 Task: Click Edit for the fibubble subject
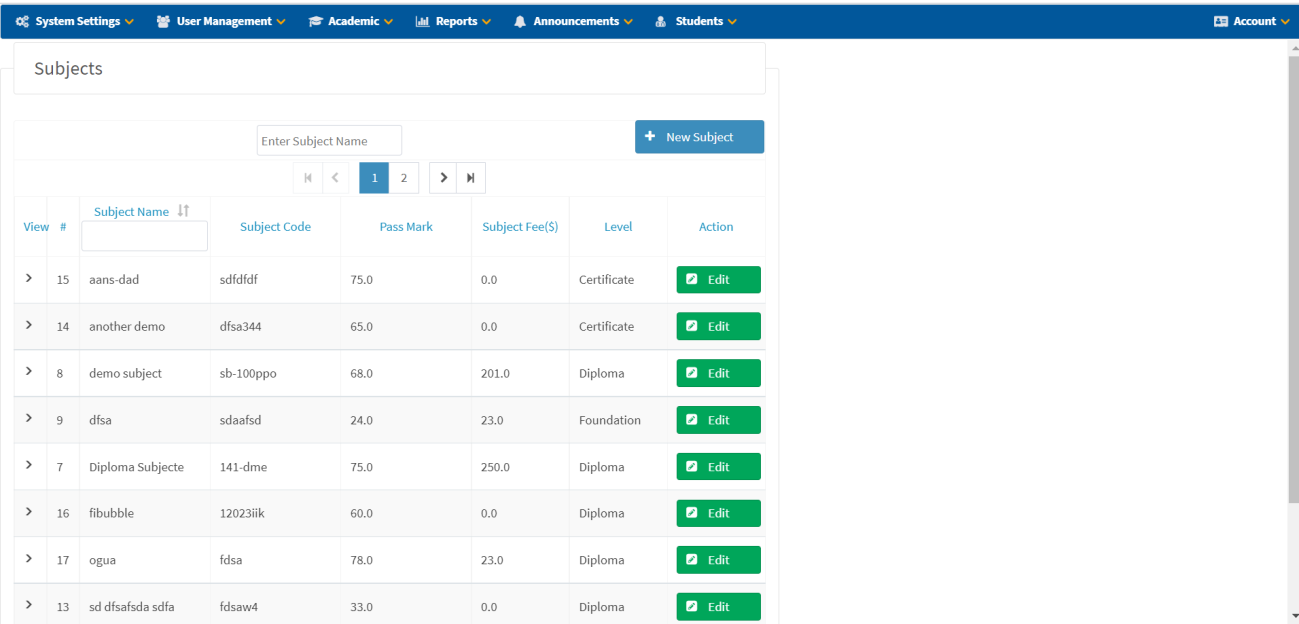[718, 513]
